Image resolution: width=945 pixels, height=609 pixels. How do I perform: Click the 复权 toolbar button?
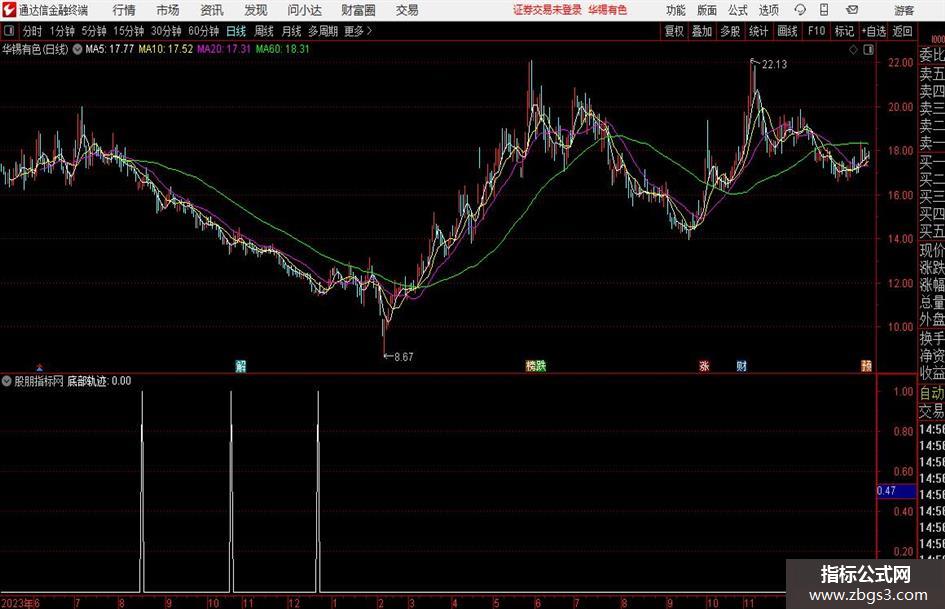[674, 31]
